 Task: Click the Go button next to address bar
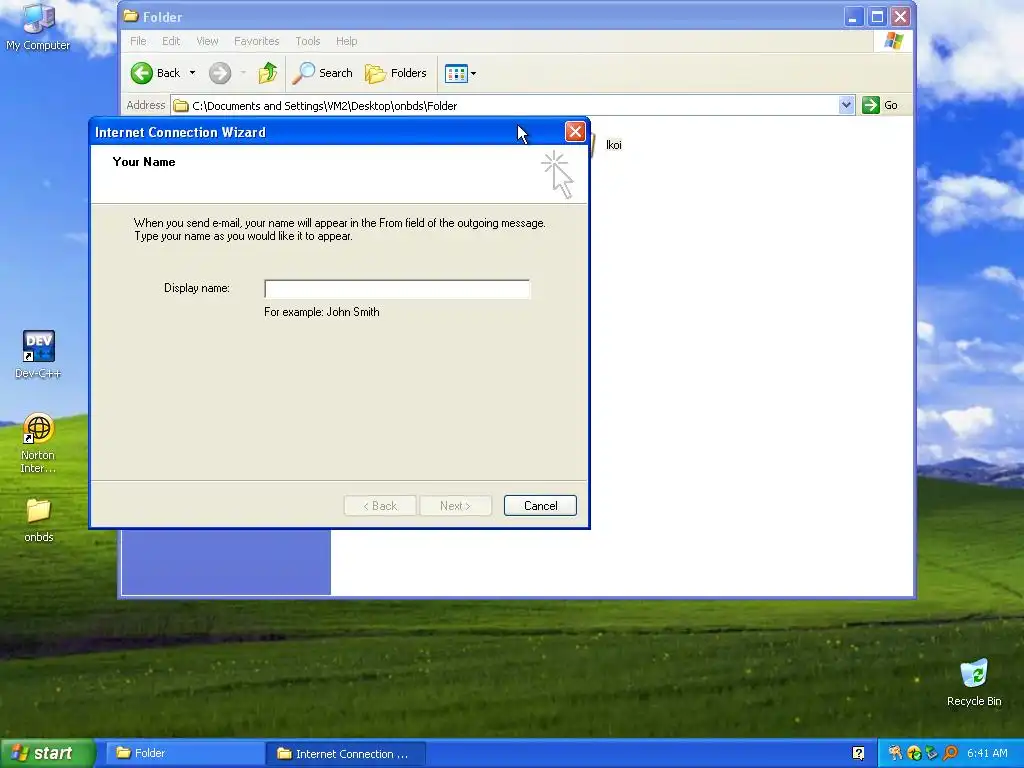880,105
